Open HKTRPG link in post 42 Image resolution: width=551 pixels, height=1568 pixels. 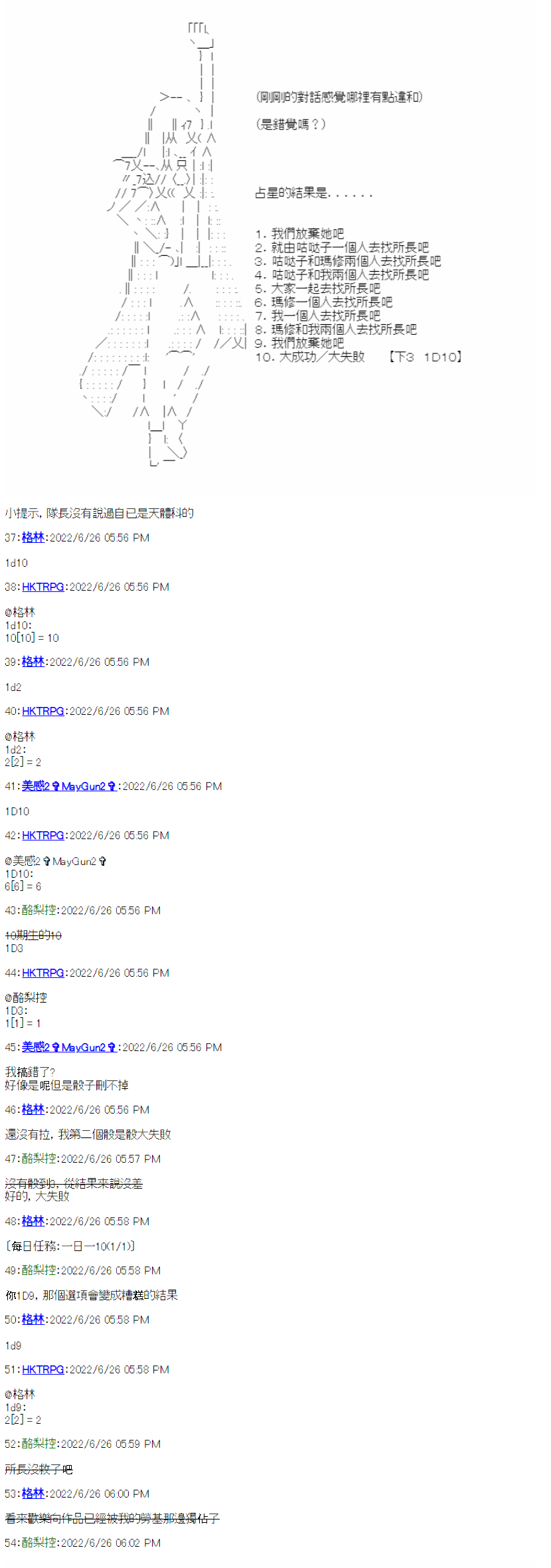pos(43,835)
